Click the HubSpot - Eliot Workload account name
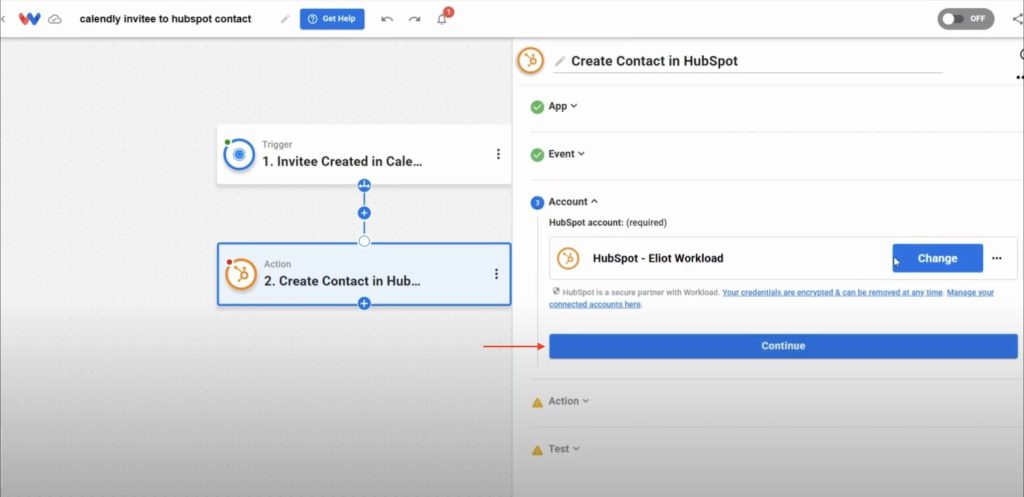Viewport: 1024px width, 497px height. tap(658, 258)
